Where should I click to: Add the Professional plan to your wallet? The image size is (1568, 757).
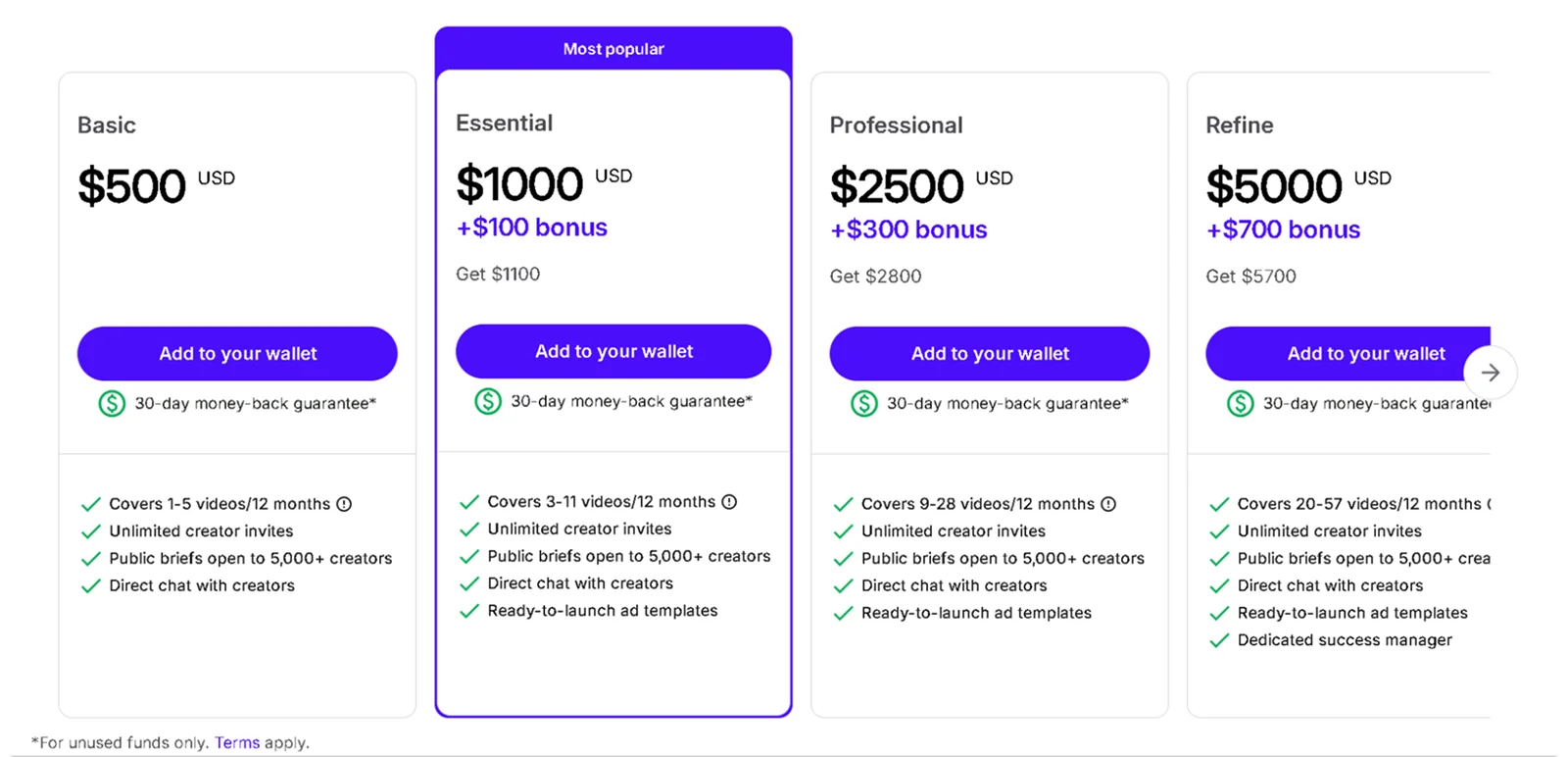point(989,353)
